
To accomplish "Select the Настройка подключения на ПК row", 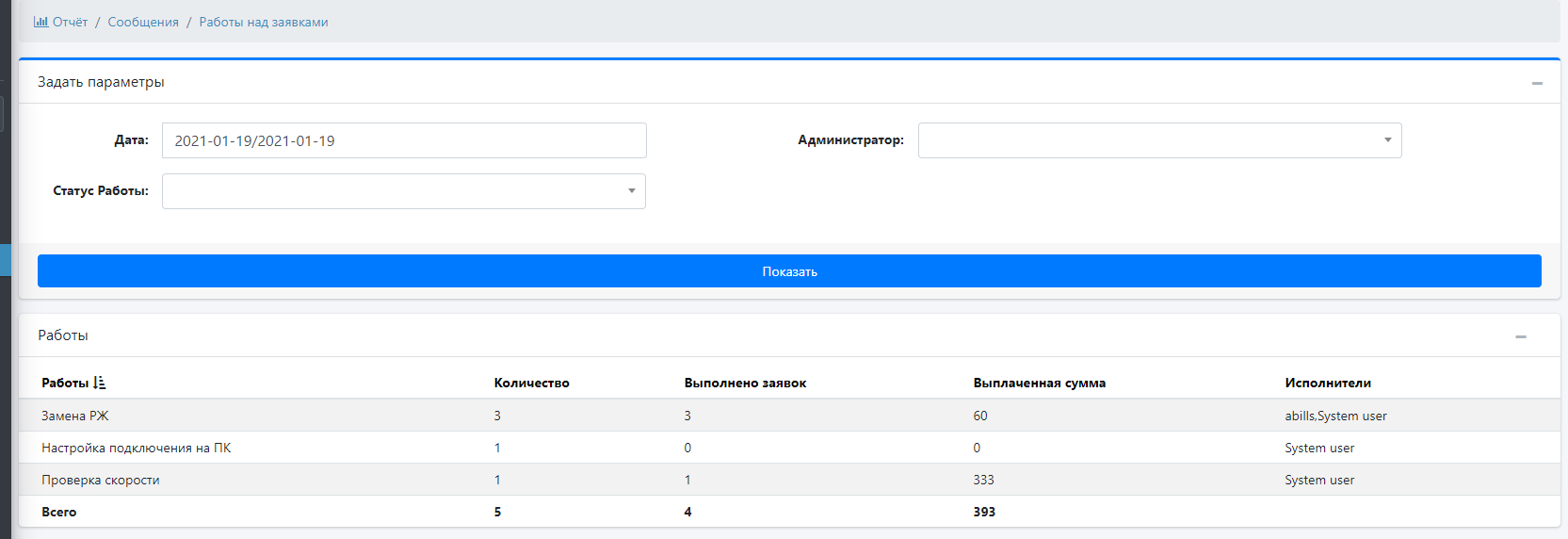I will pyautogui.click(x=136, y=448).
